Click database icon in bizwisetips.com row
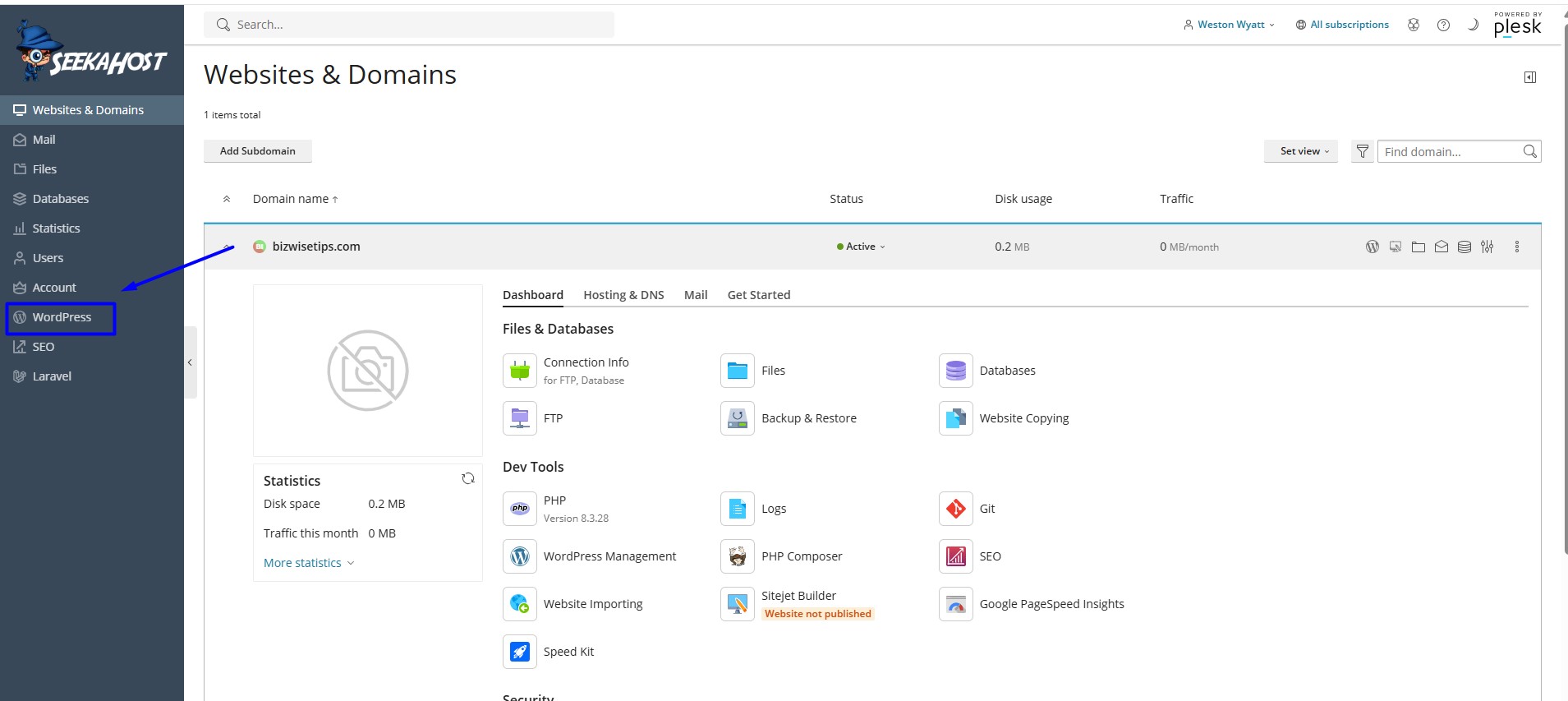 click(1465, 247)
